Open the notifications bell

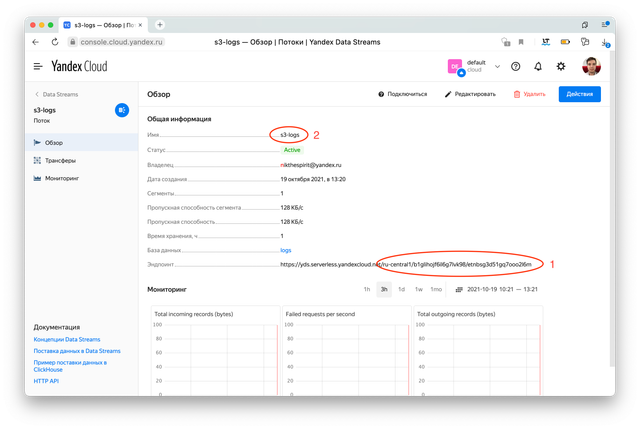(538, 66)
